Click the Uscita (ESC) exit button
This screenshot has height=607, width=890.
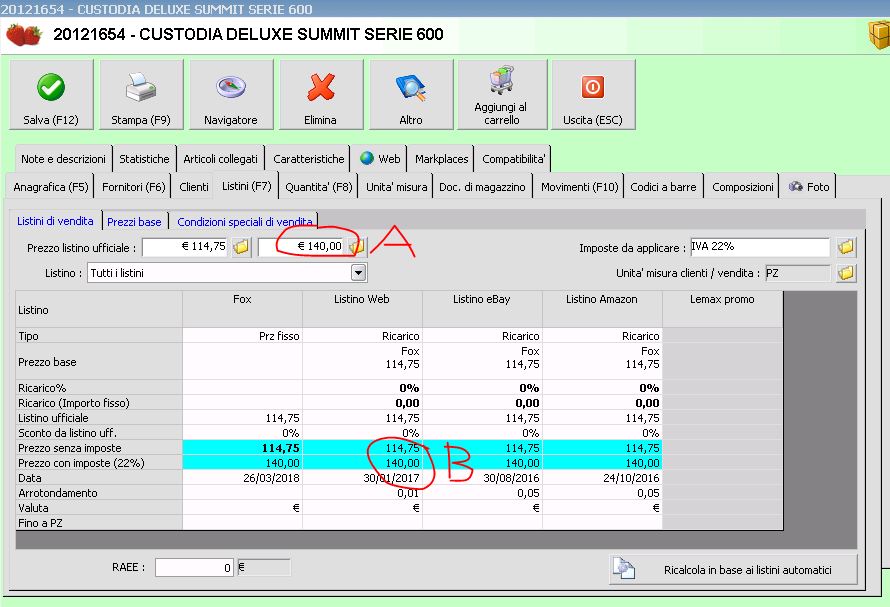click(593, 95)
